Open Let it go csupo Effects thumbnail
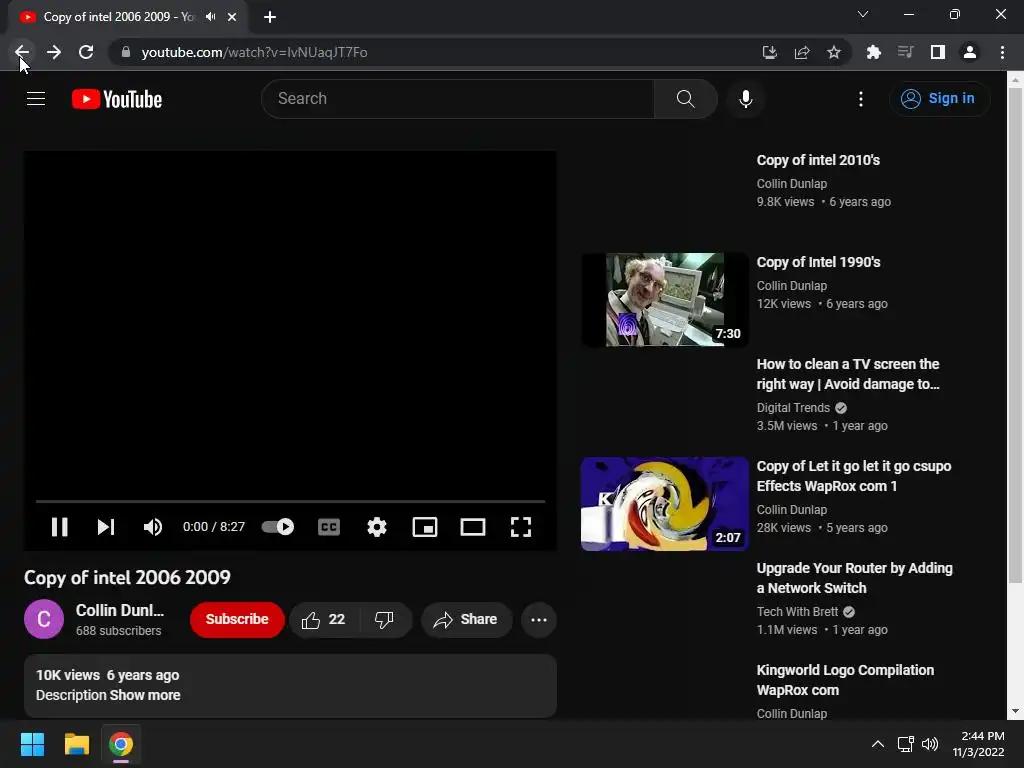 click(665, 504)
